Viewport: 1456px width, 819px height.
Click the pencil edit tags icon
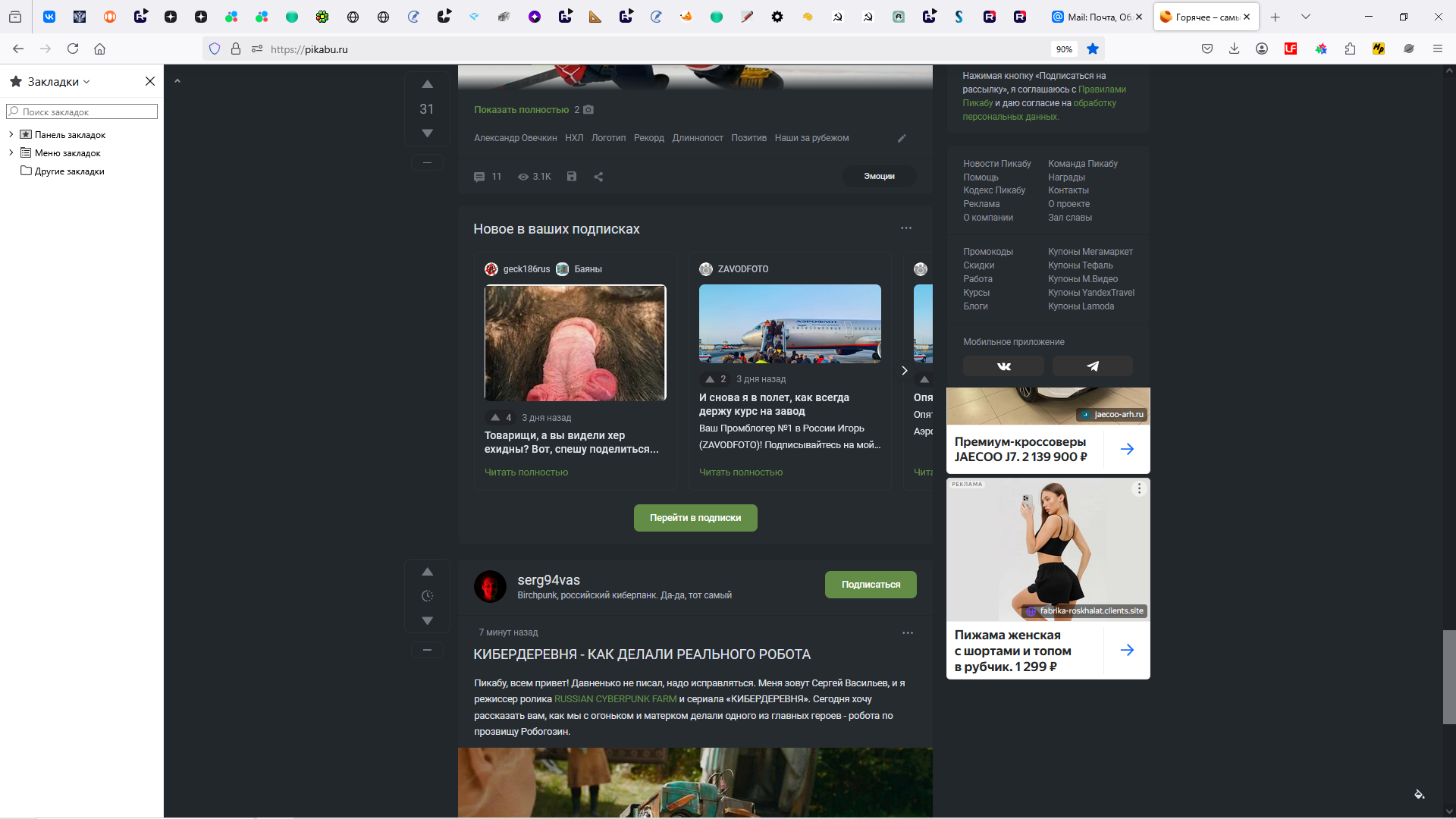pos(902,138)
